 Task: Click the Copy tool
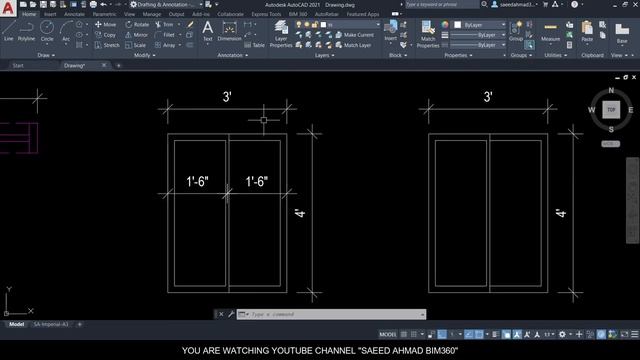pos(105,35)
